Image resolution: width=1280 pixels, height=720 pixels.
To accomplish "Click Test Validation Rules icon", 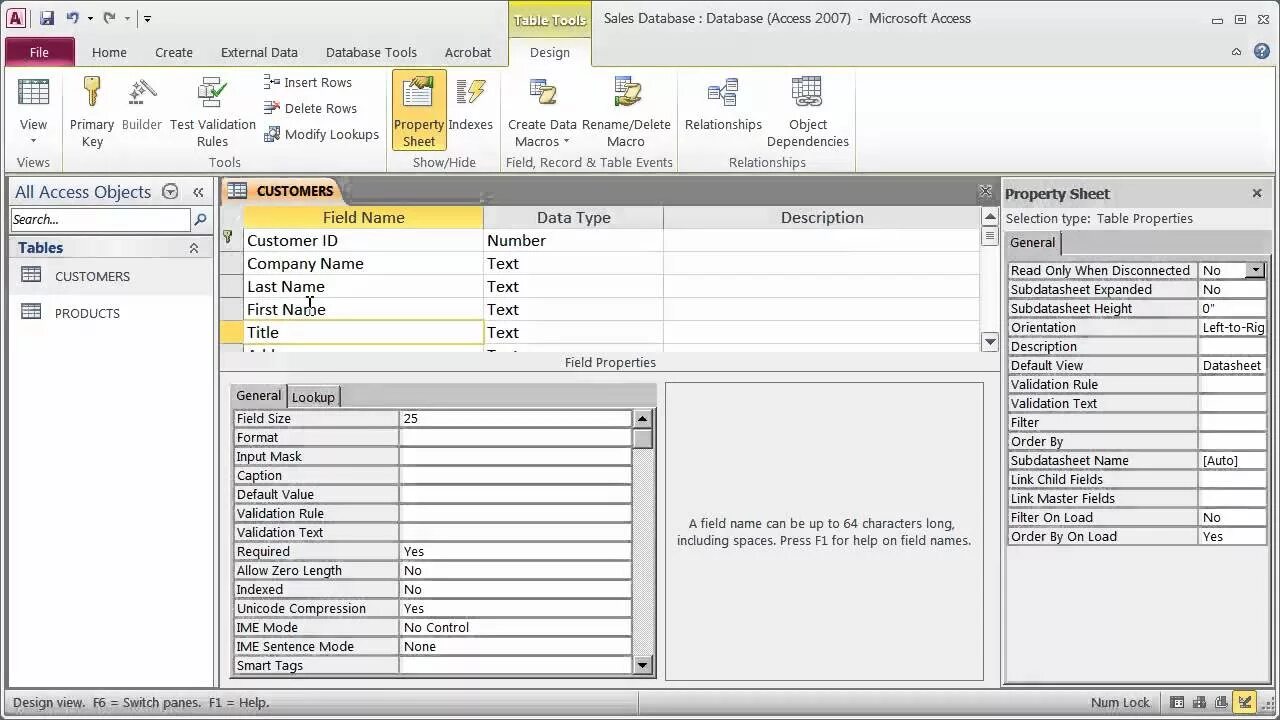I will [x=212, y=94].
